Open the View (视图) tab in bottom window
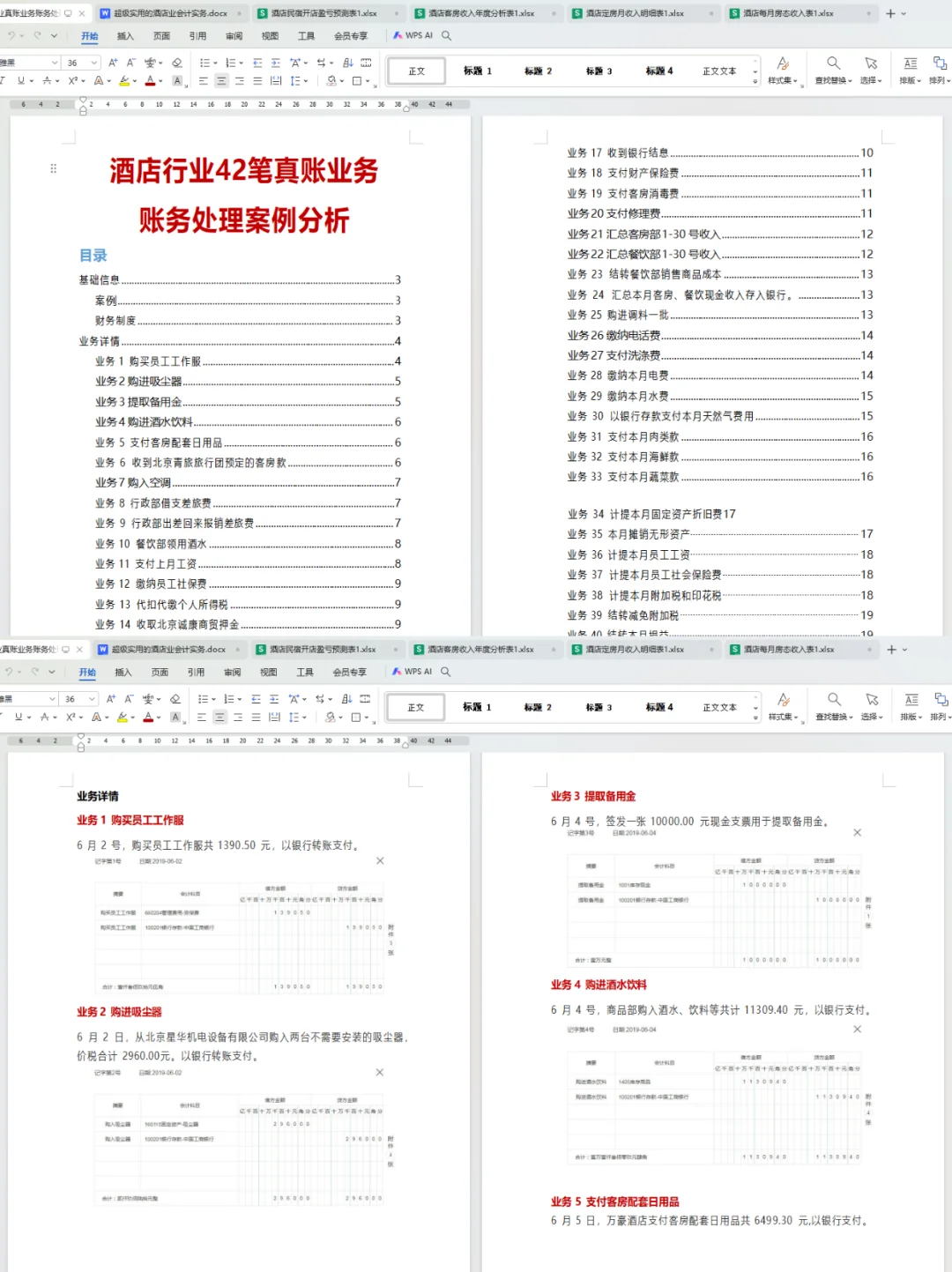 click(268, 672)
